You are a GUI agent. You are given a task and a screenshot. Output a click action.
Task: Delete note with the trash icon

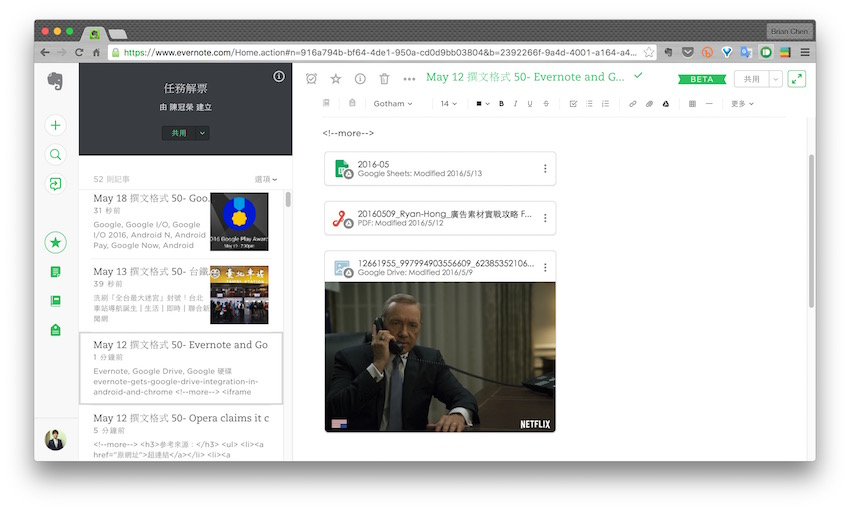pos(384,79)
